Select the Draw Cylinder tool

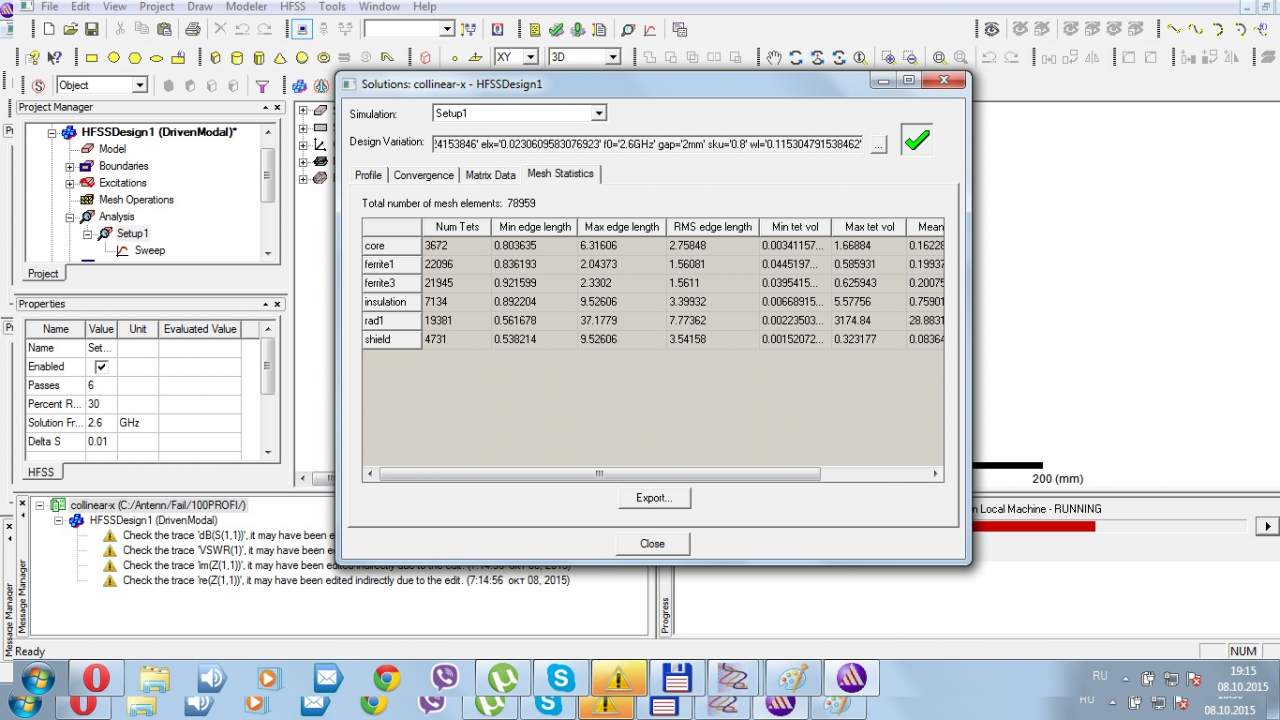point(238,58)
